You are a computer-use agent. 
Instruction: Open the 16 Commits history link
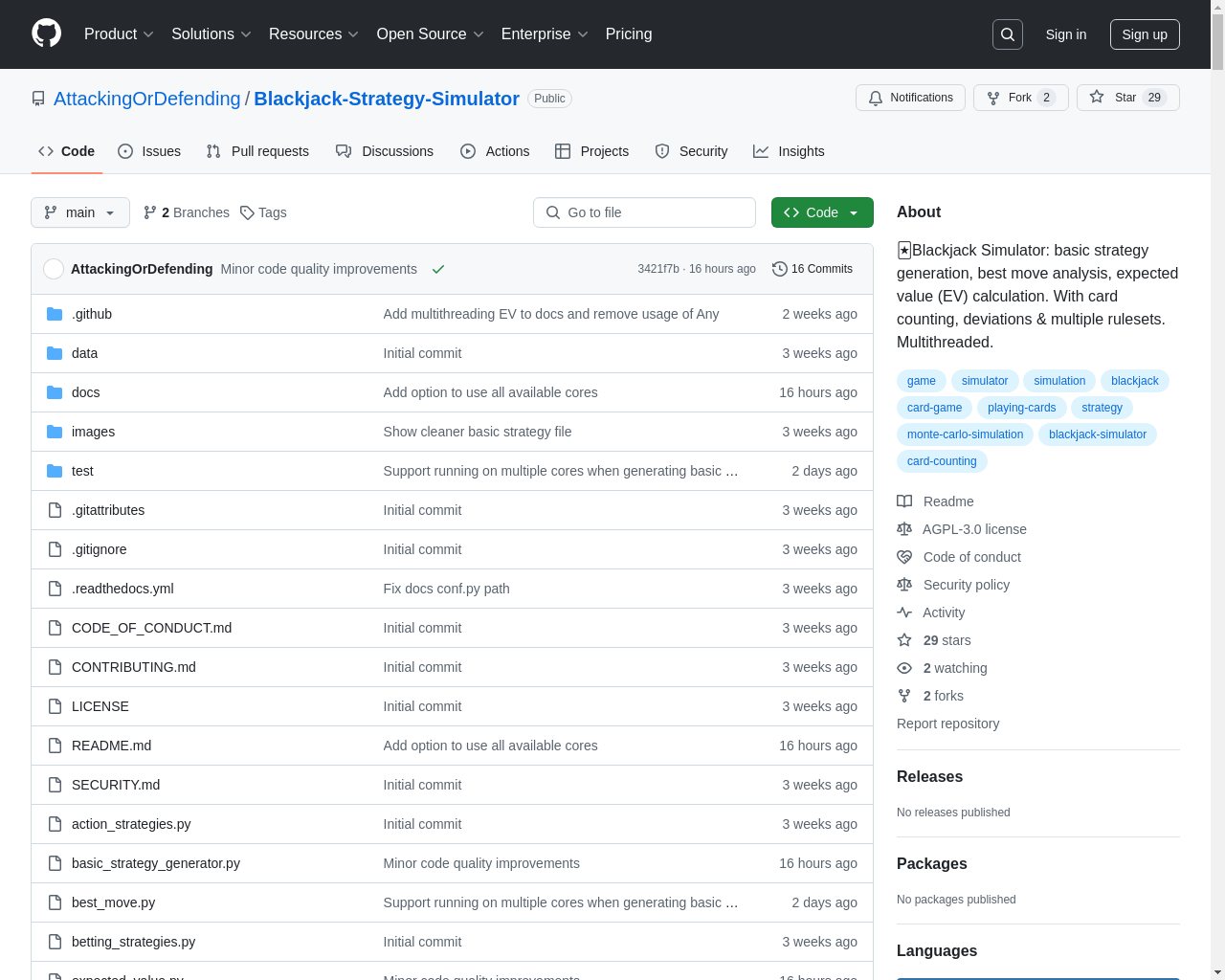point(813,269)
